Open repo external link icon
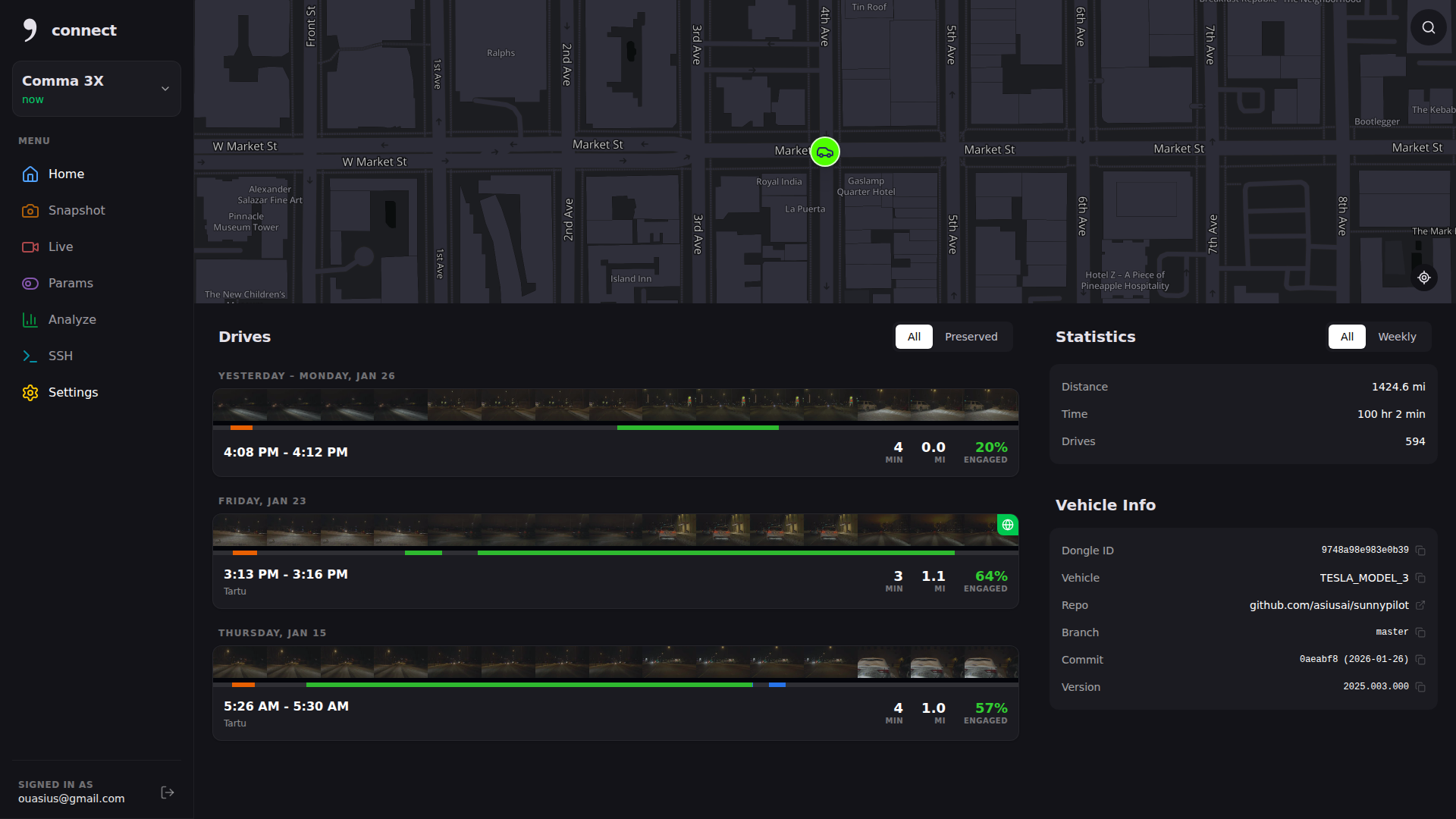Screen dimensions: 1456x819 [1420, 605]
